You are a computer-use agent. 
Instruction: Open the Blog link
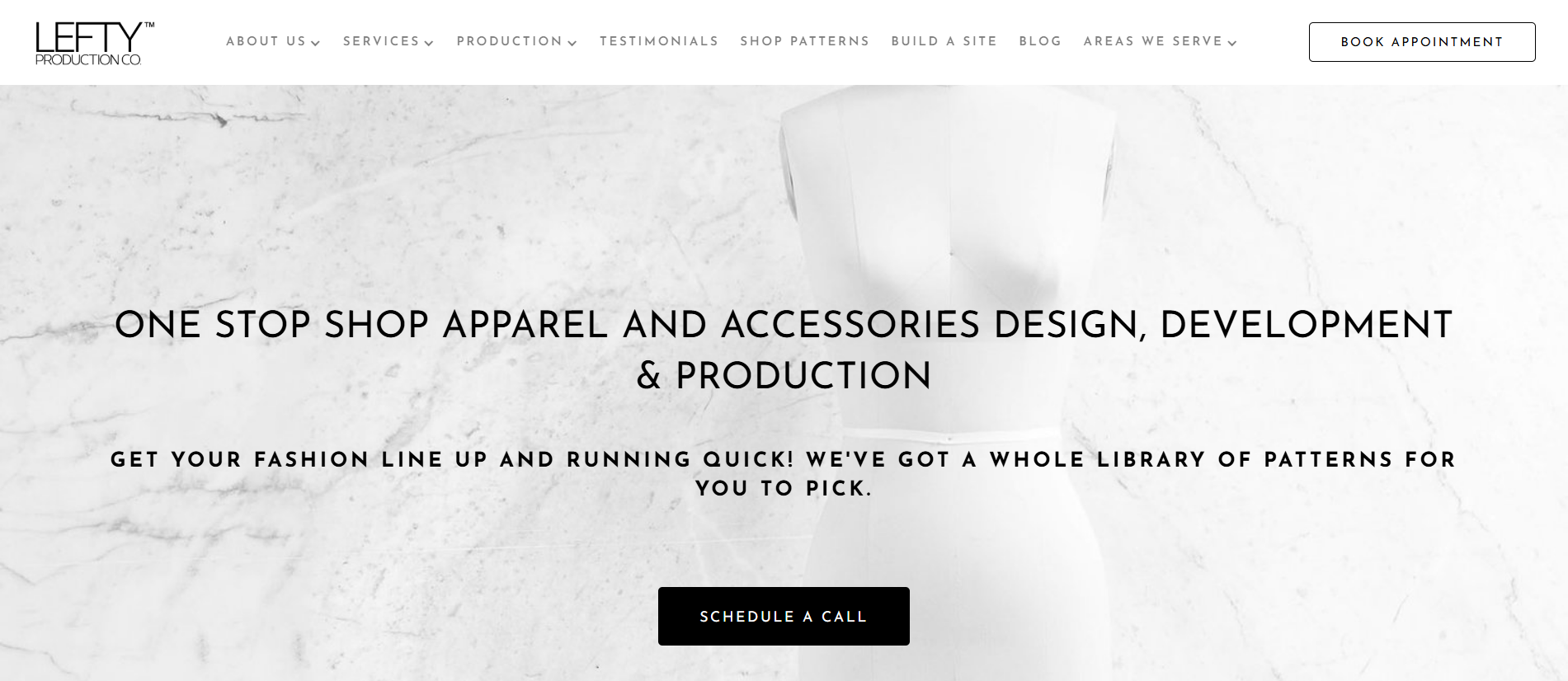[1040, 41]
